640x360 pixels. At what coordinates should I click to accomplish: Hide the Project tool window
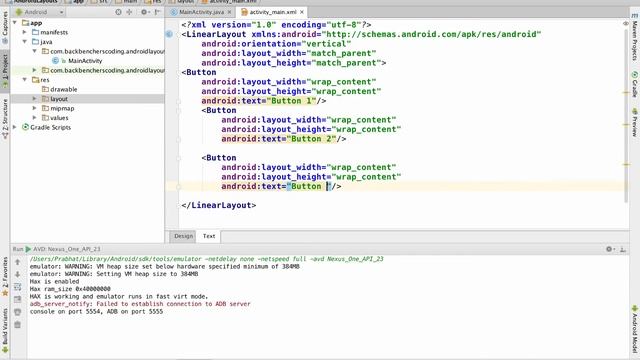click(157, 12)
